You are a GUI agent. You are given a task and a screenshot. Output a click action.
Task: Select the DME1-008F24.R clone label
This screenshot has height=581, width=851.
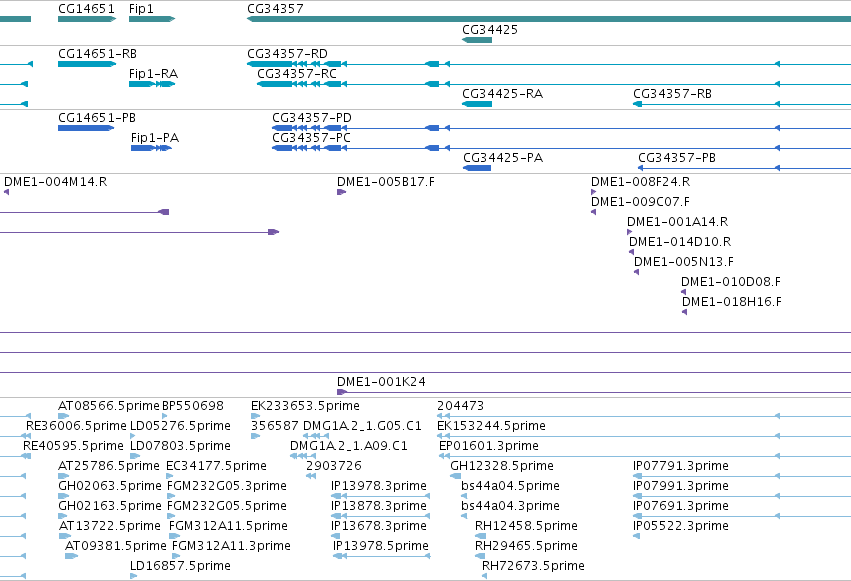(640, 182)
